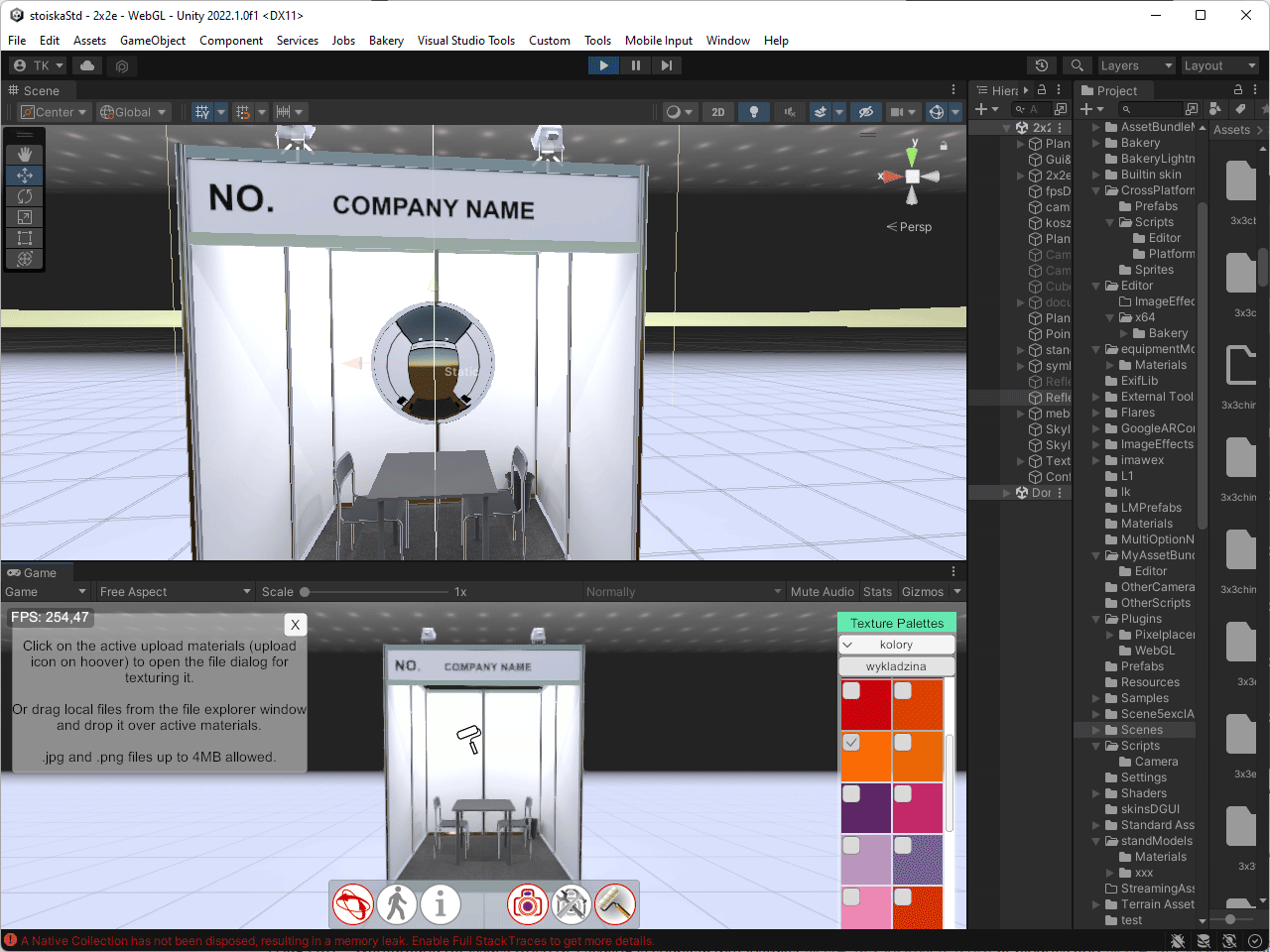Switch to the Game tab
The image size is (1270, 952).
[37, 571]
